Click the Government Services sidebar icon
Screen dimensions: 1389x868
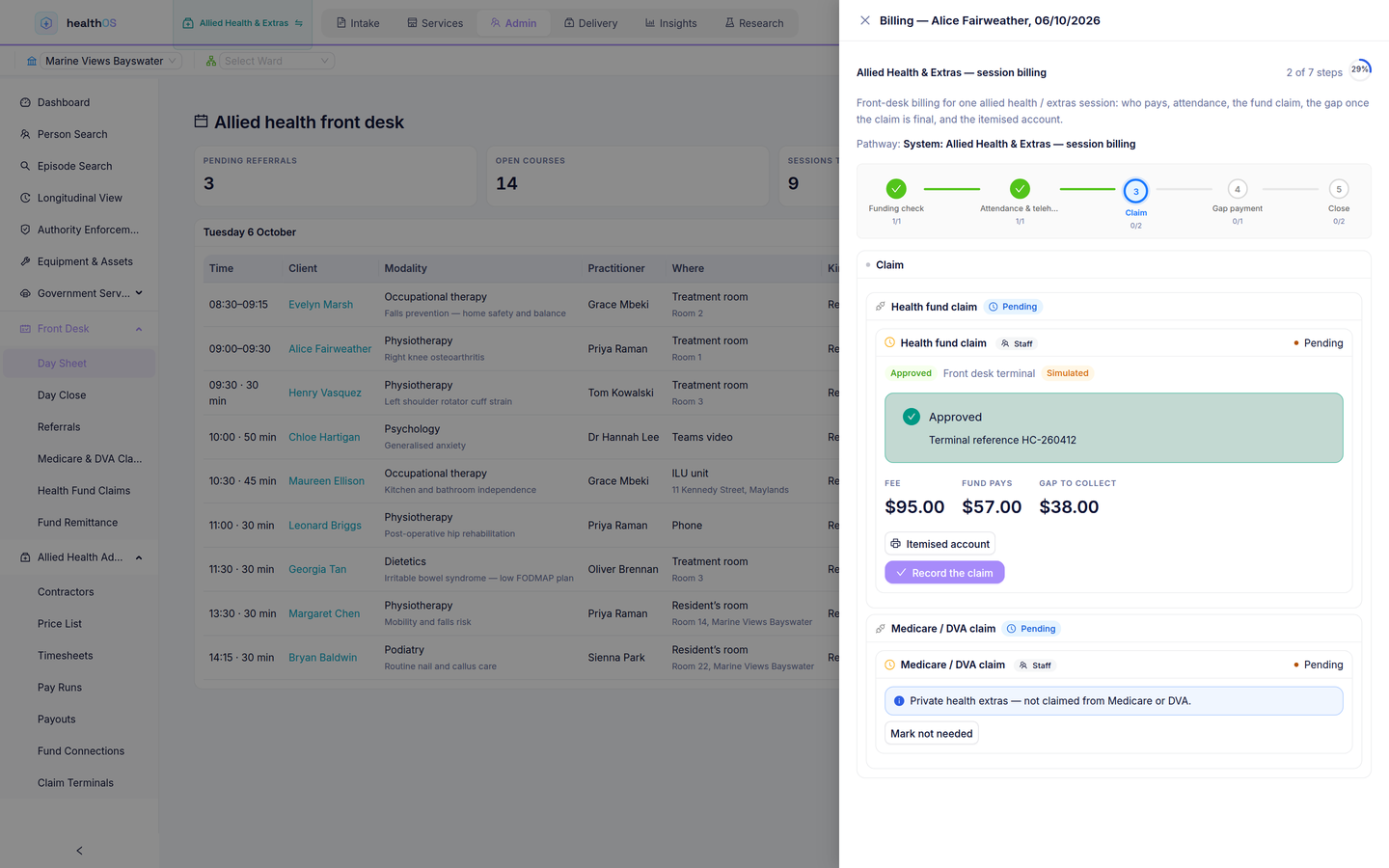[x=25, y=293]
